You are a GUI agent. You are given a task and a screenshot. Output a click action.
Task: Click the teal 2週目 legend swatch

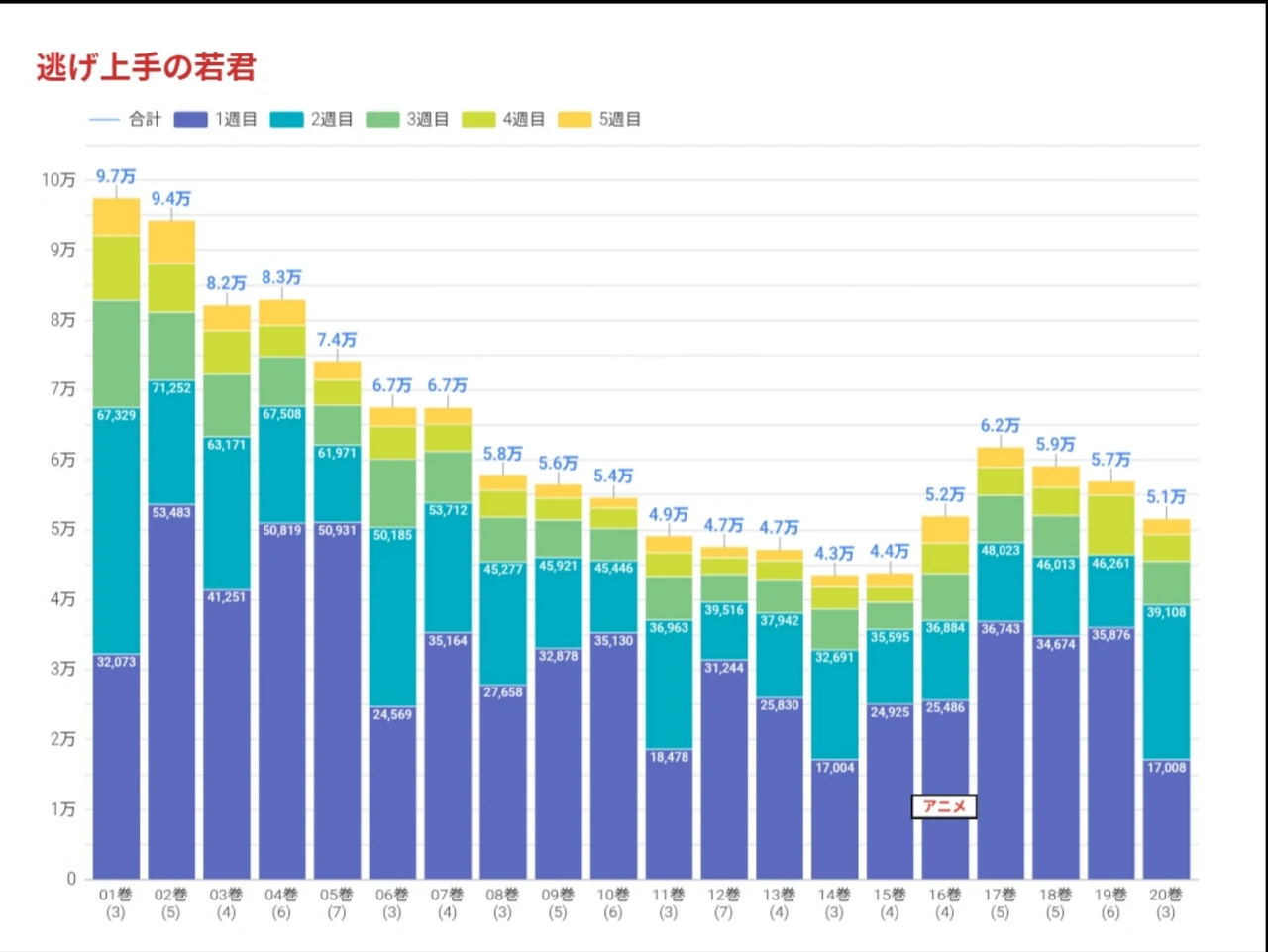click(x=286, y=120)
